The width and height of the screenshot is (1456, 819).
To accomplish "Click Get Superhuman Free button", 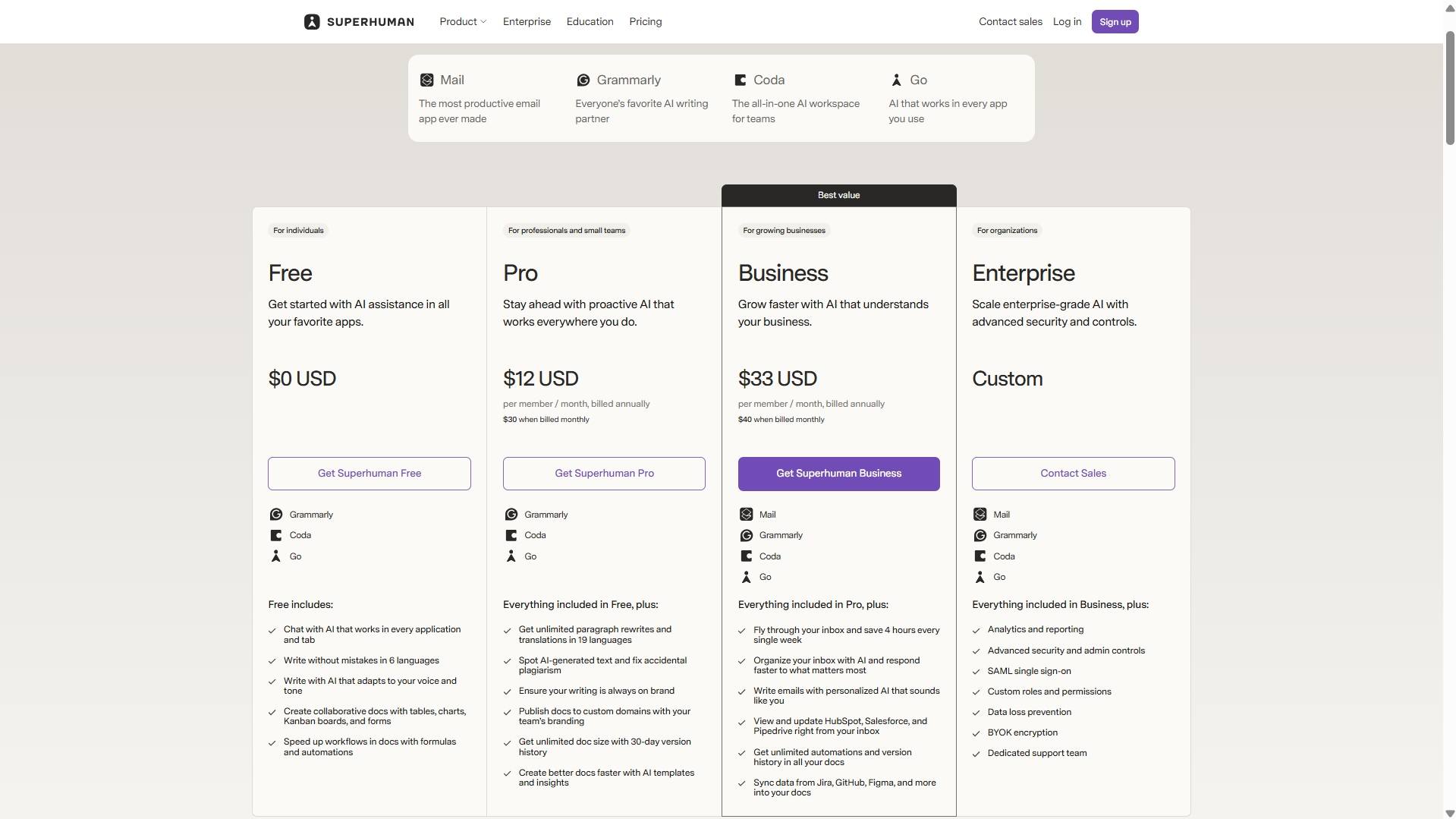I will 370,474.
